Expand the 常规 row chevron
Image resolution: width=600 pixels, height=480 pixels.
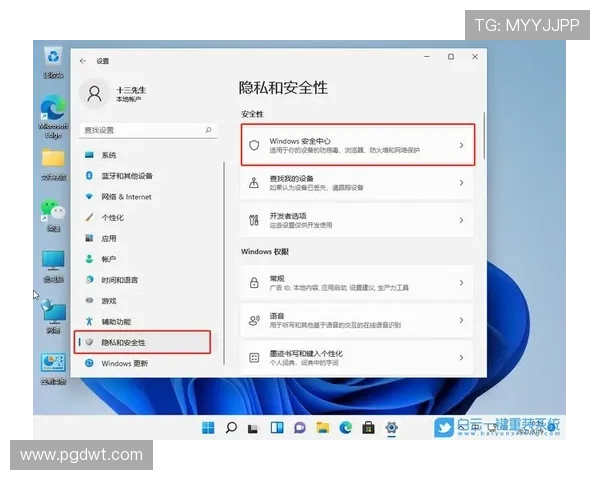tap(461, 283)
